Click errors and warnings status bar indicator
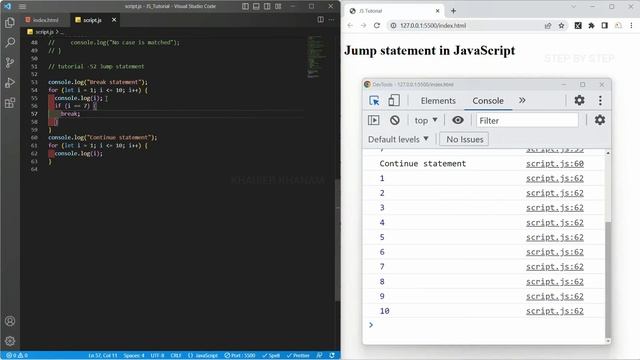Viewport: 640px width, 360px height. [17, 356]
